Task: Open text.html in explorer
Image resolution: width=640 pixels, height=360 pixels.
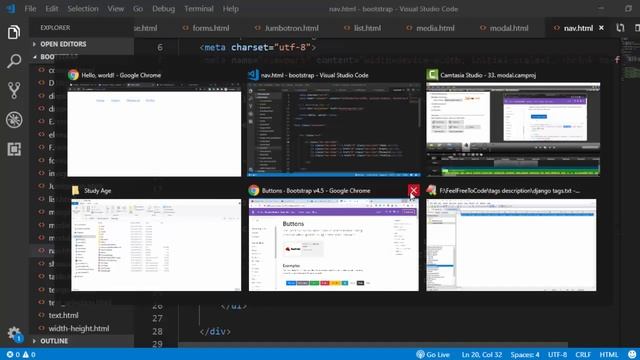Action: pos(63,316)
